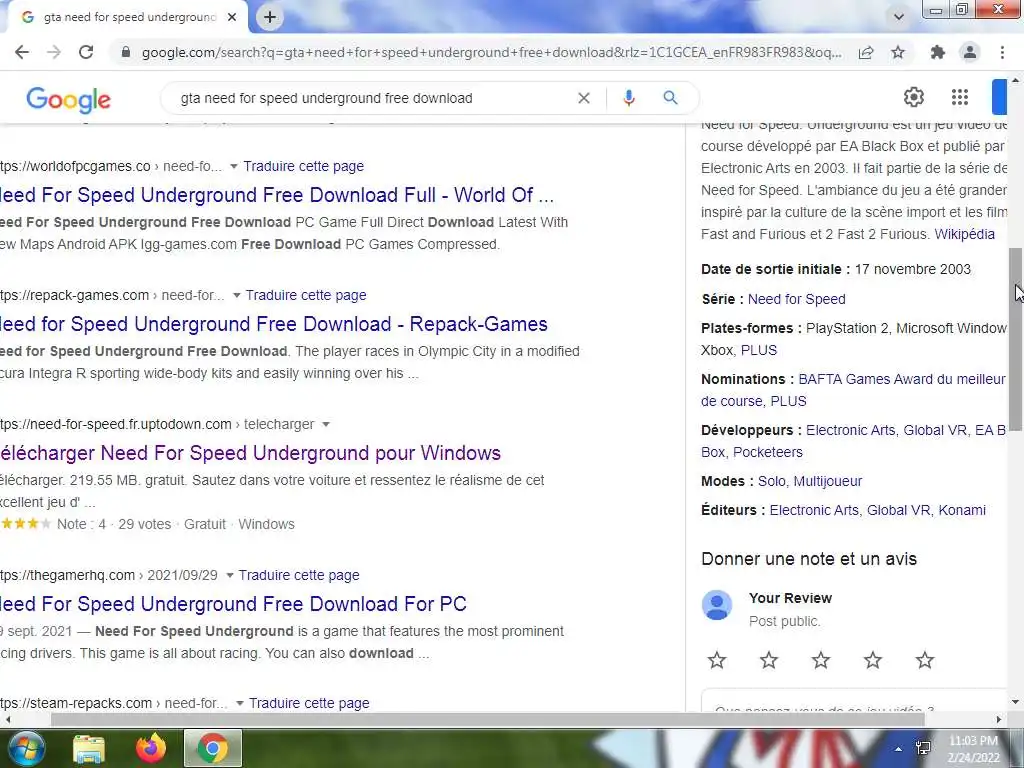Show hidden system tray icons arrow
The height and width of the screenshot is (768, 1024).
click(x=899, y=749)
